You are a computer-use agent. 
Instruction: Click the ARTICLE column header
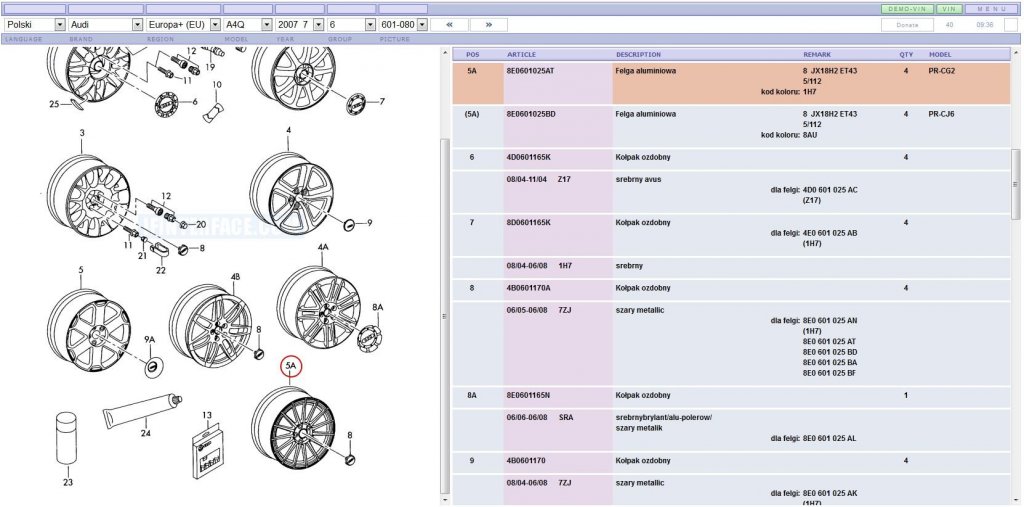tap(521, 55)
